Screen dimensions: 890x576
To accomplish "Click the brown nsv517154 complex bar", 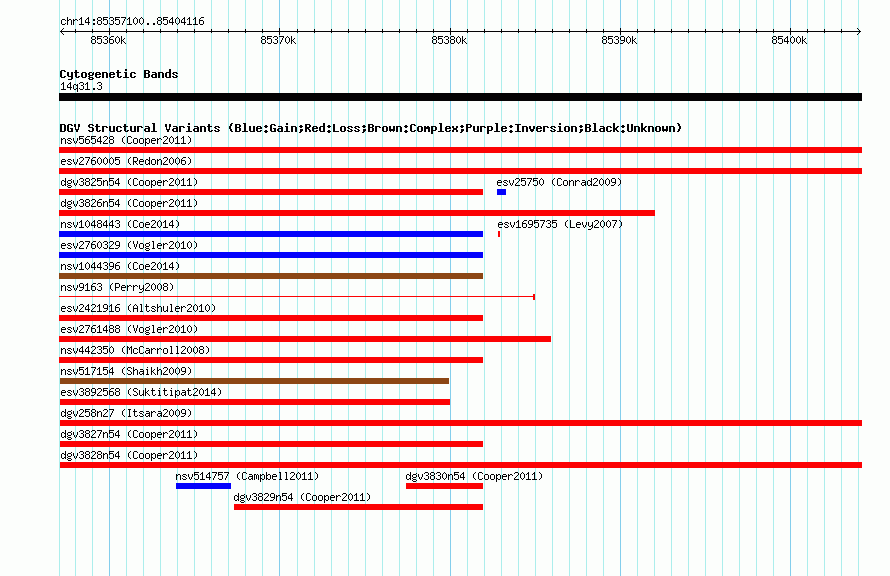I will pyautogui.click(x=254, y=381).
